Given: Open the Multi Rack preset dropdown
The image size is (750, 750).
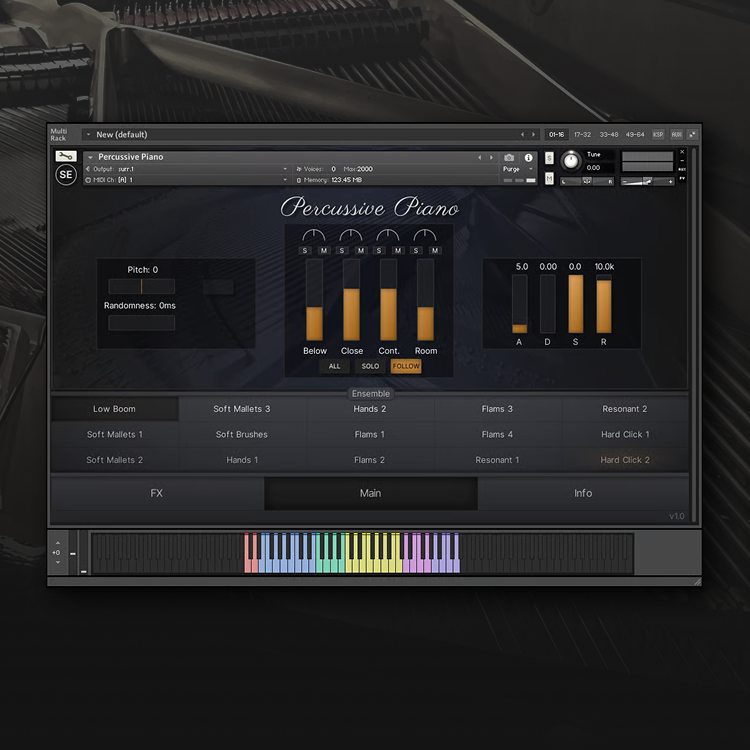Looking at the screenshot, I should coord(88,134).
